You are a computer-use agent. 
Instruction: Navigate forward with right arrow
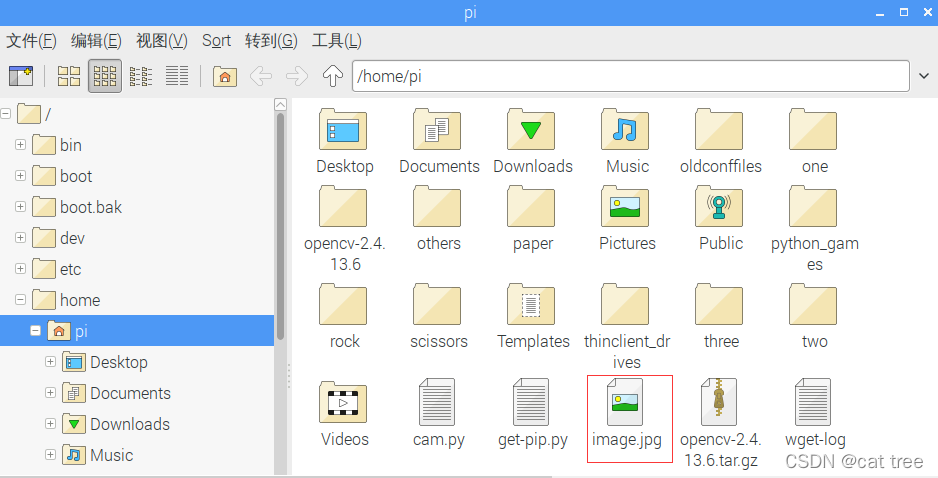pos(297,76)
